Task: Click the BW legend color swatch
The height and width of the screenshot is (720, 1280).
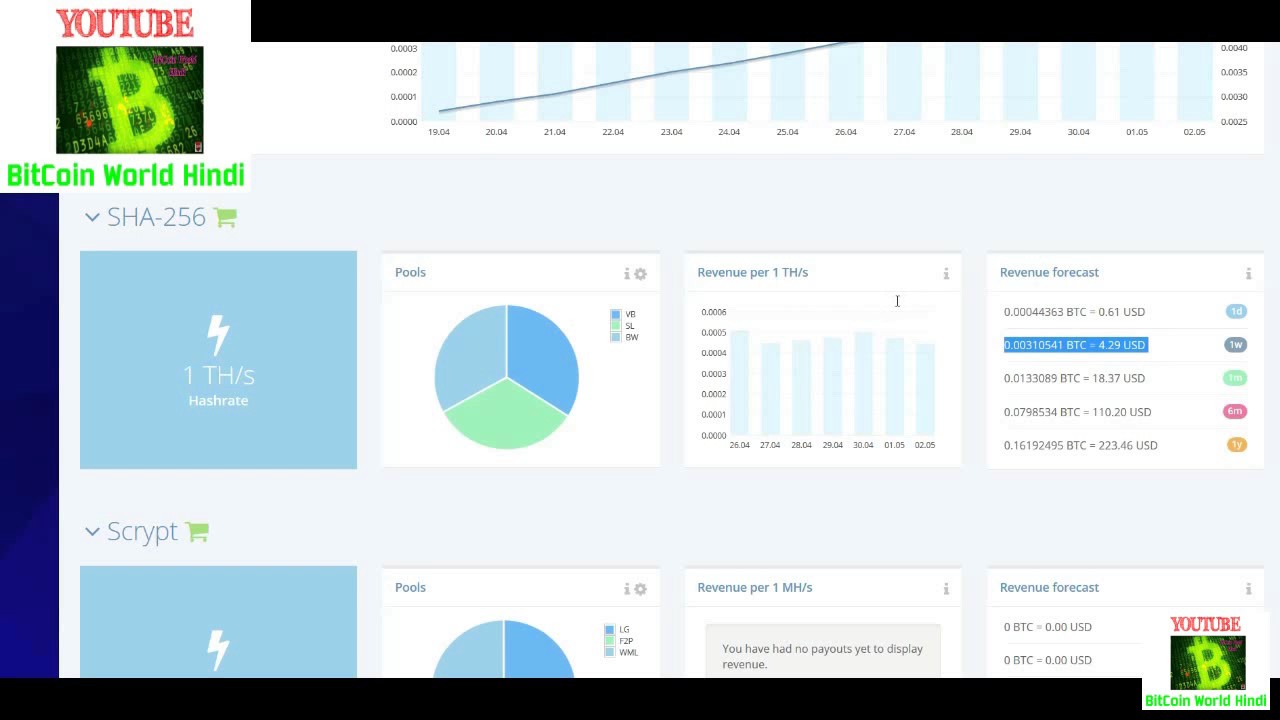Action: 616,338
